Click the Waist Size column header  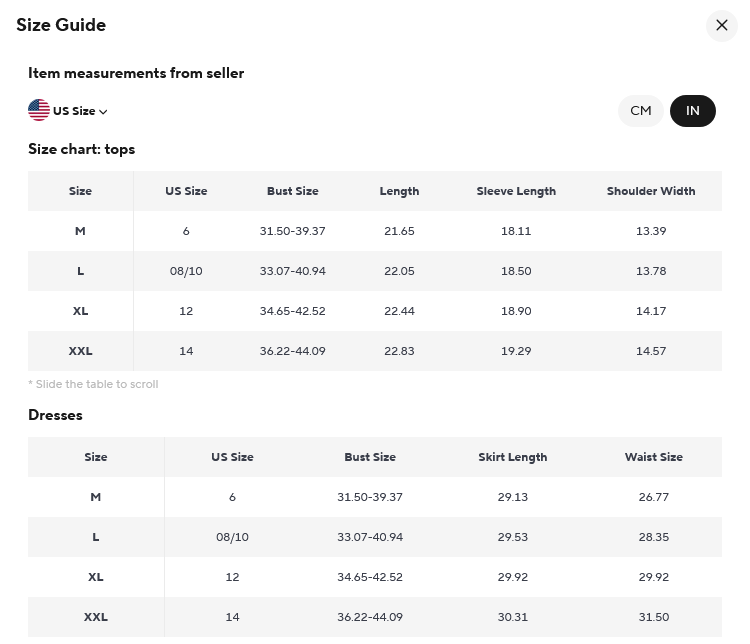click(x=653, y=457)
